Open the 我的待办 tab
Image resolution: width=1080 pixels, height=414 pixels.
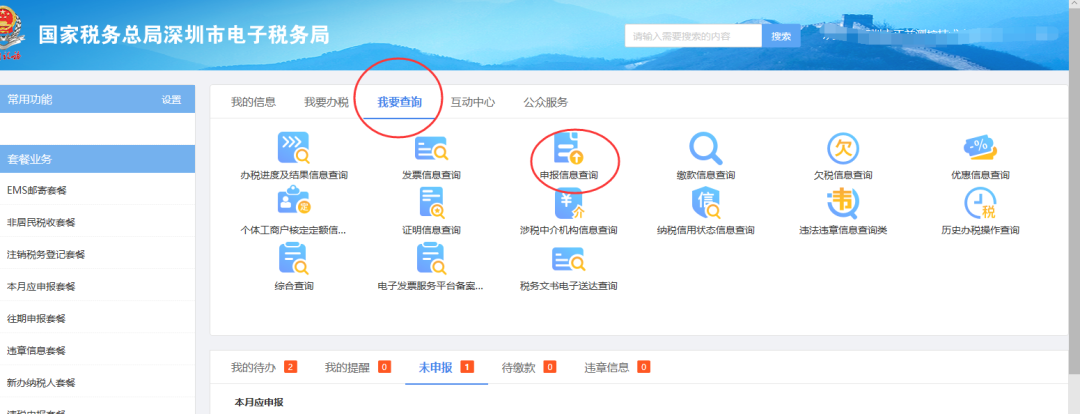pyautogui.click(x=264, y=367)
